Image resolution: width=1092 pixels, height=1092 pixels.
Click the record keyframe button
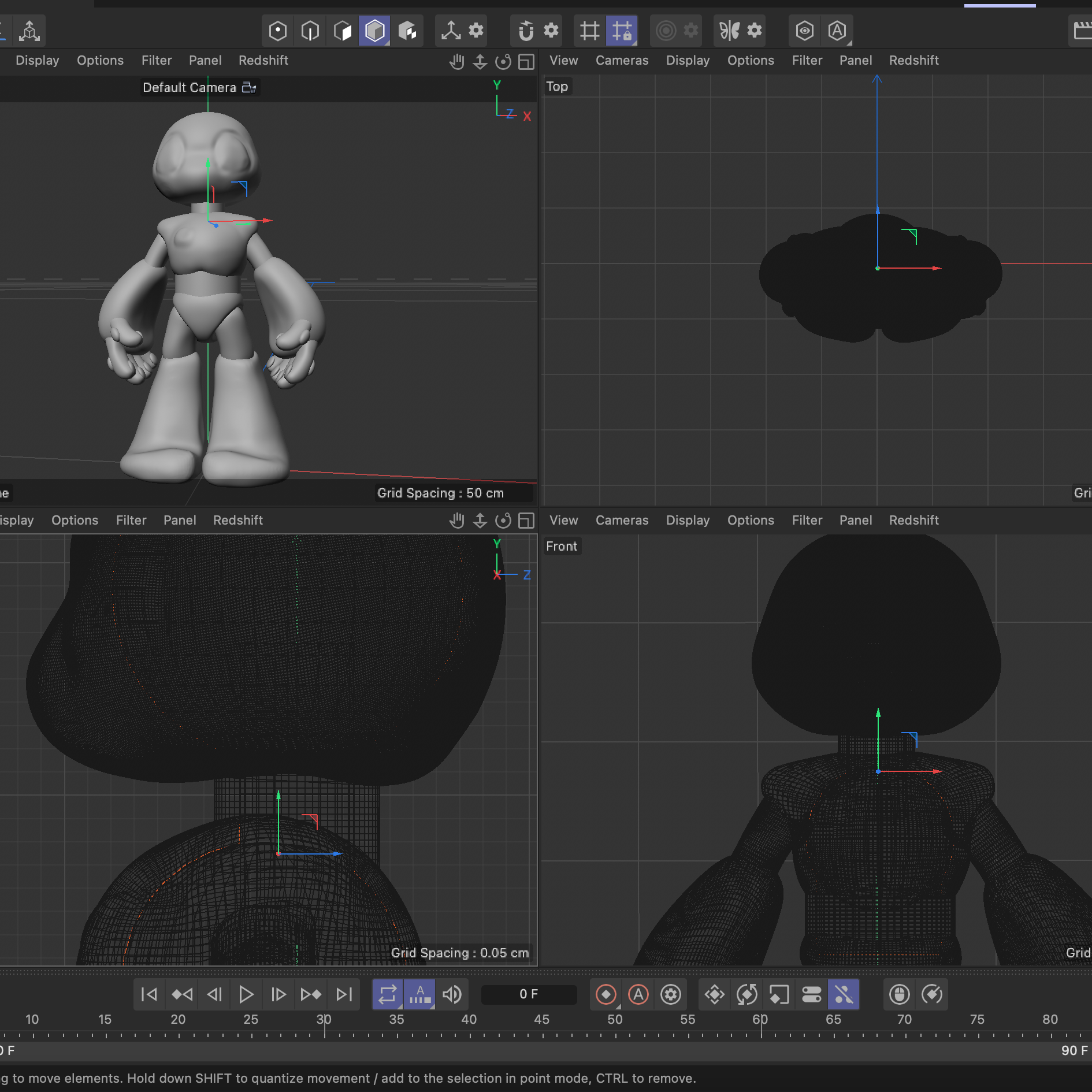(x=606, y=995)
